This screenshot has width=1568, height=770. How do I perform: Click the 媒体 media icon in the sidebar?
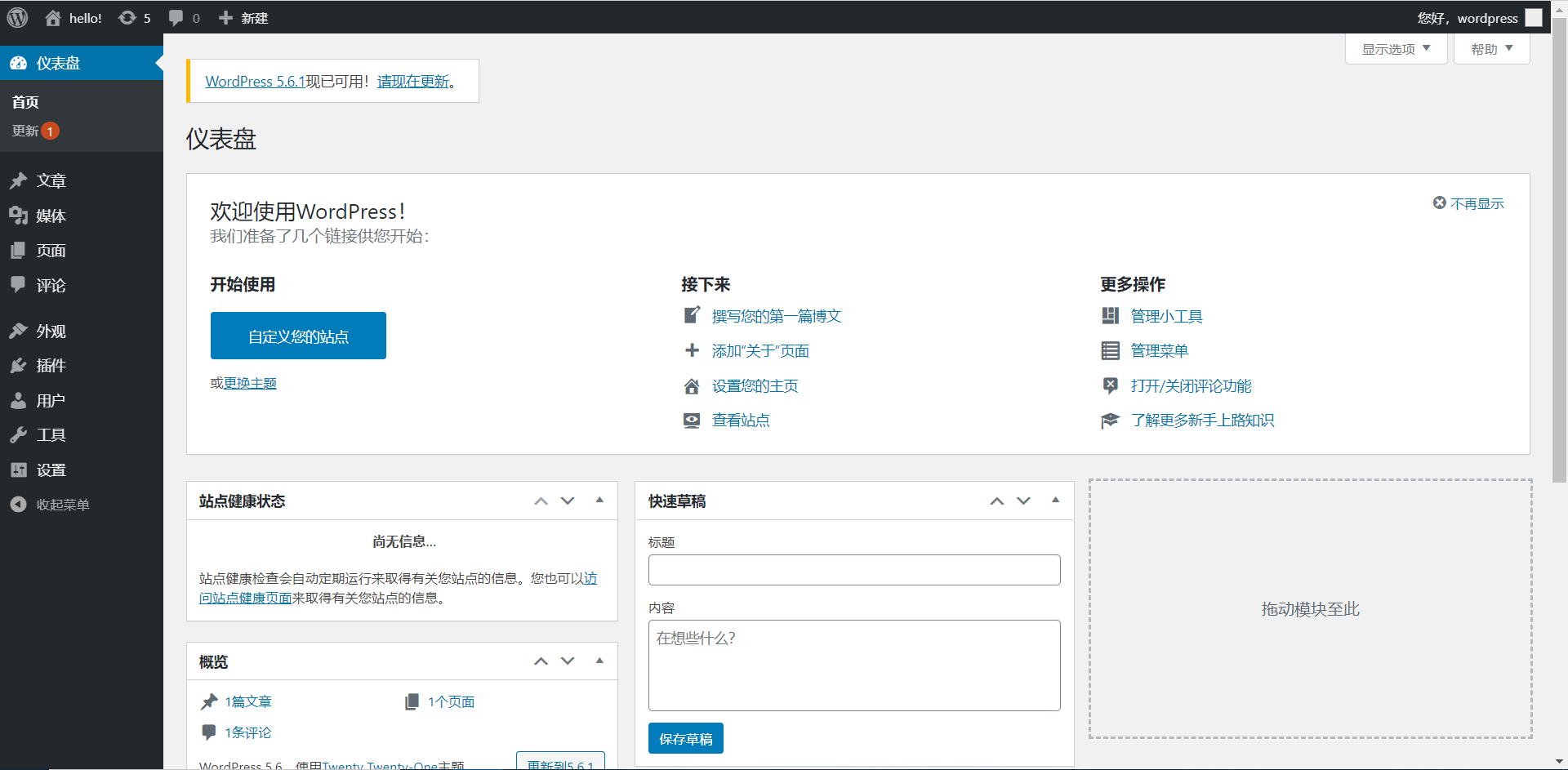coord(19,216)
